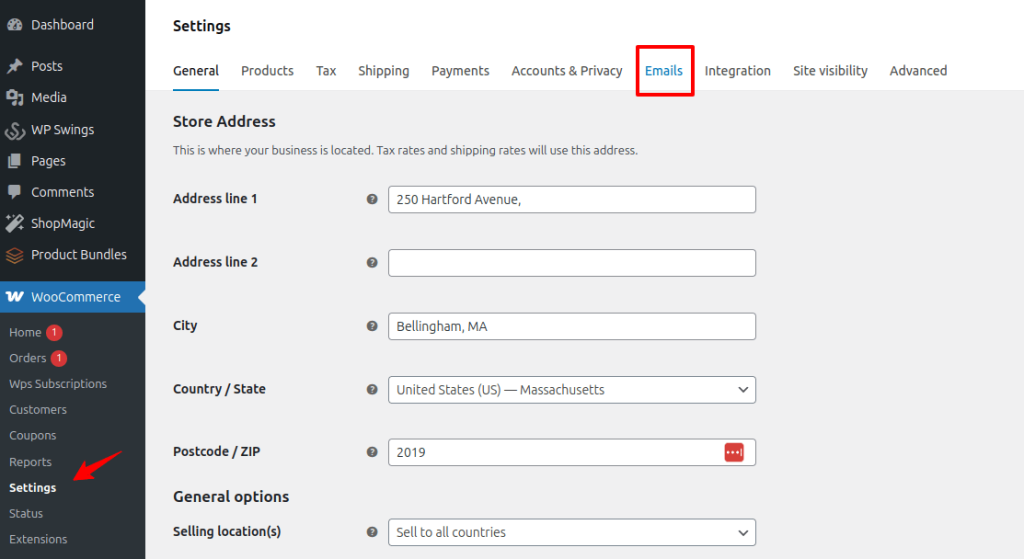
Task: Show help tip for Postcode / ZIP
Action: pos(372,452)
